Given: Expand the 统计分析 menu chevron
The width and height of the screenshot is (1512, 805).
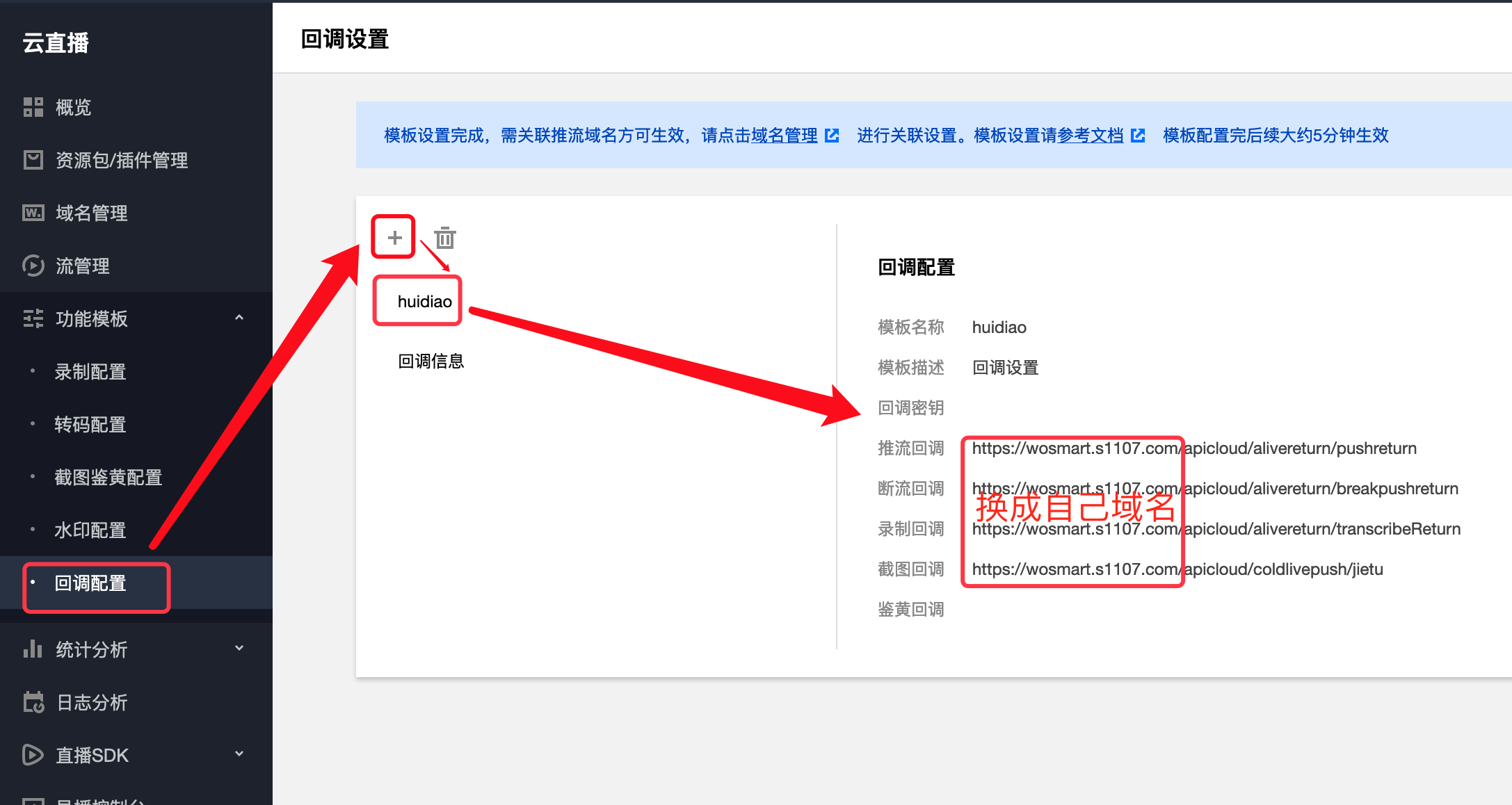Looking at the screenshot, I should (239, 648).
